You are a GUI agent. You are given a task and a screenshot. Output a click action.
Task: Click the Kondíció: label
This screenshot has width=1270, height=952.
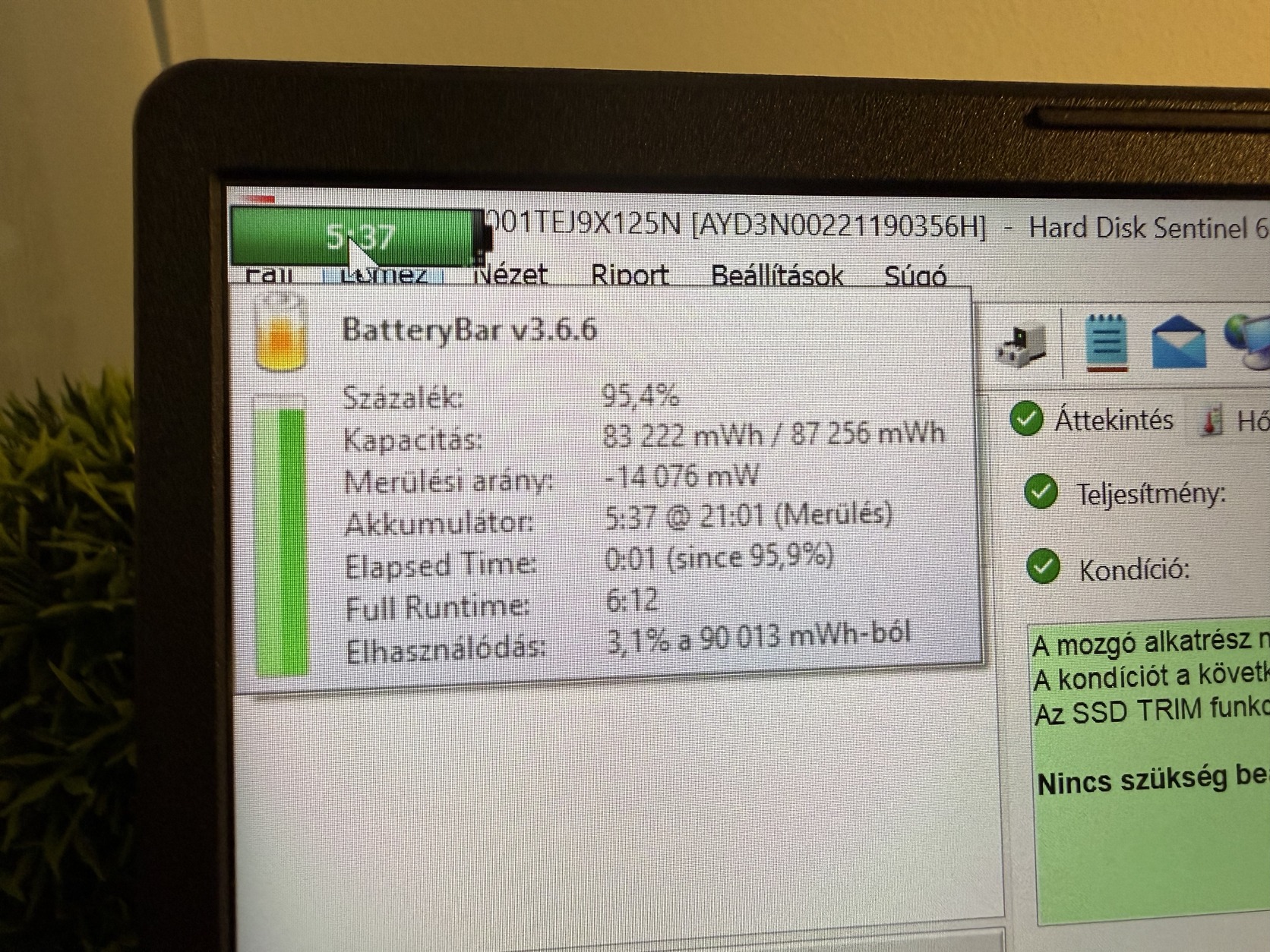[x=1134, y=569]
